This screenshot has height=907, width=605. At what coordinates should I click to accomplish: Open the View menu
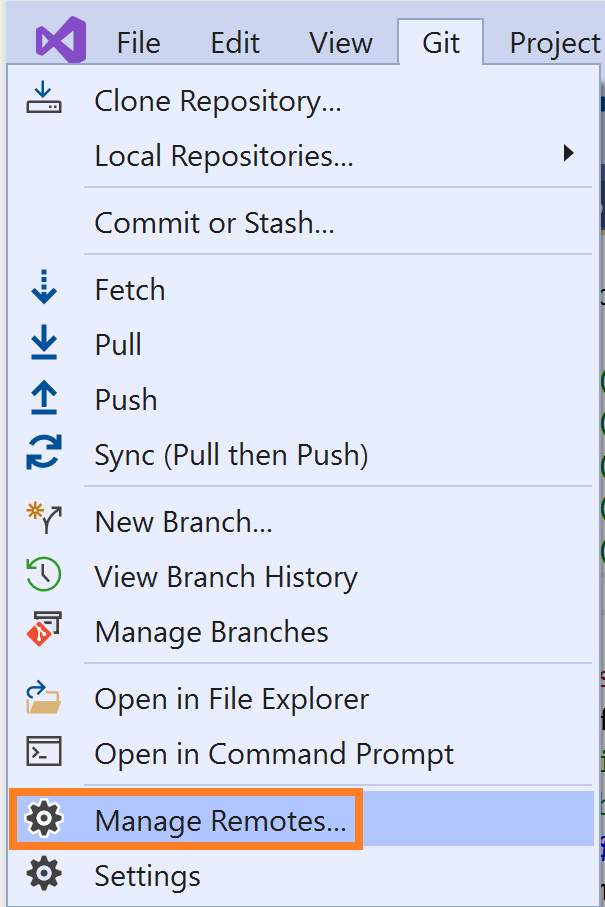point(340,43)
